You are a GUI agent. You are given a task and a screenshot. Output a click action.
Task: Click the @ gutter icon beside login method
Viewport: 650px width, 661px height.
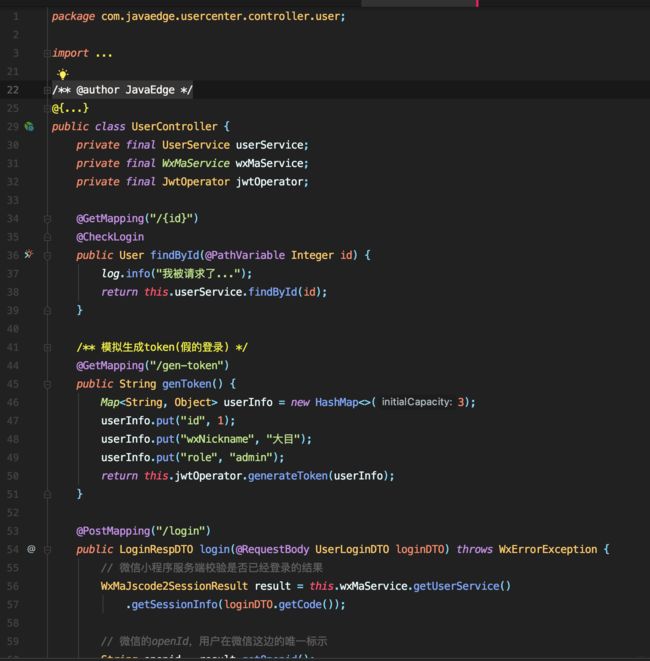(x=31, y=549)
